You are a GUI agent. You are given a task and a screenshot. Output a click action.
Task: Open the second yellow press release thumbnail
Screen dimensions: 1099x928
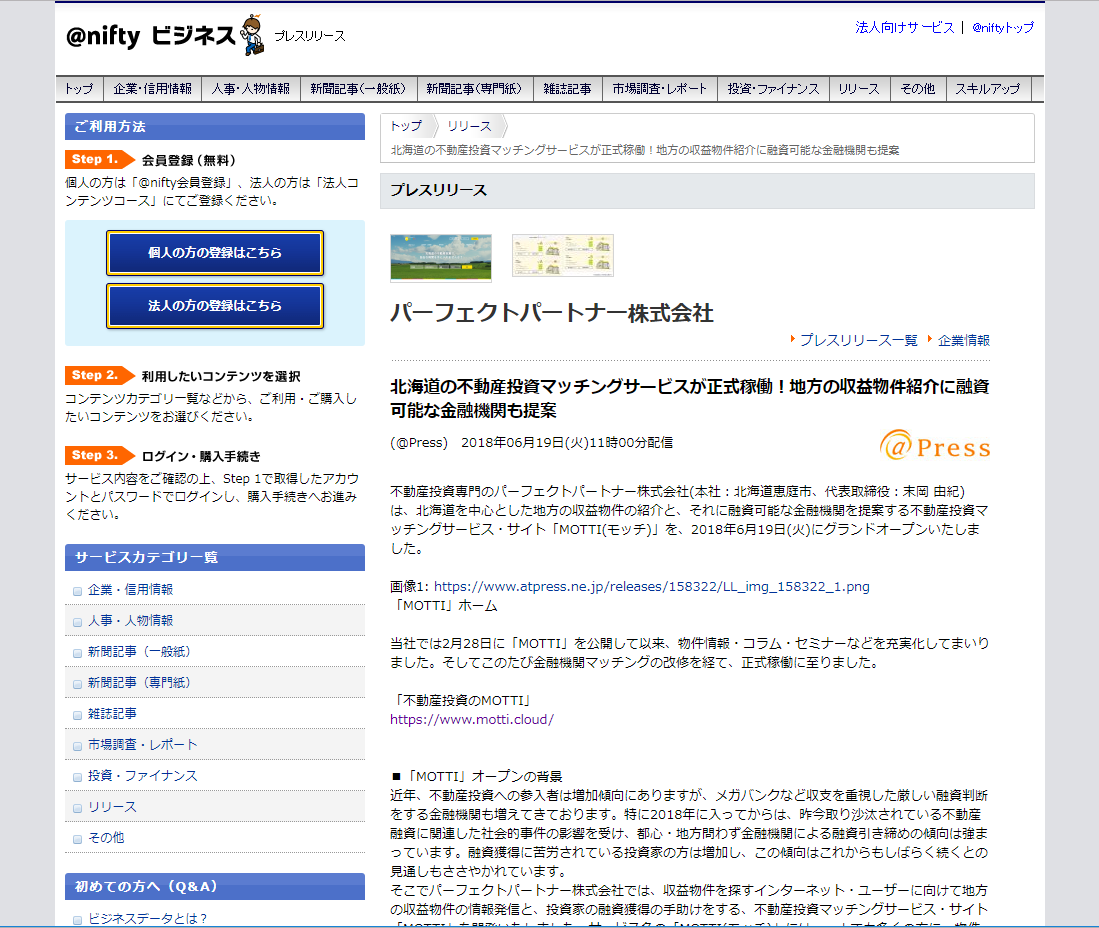coord(562,256)
